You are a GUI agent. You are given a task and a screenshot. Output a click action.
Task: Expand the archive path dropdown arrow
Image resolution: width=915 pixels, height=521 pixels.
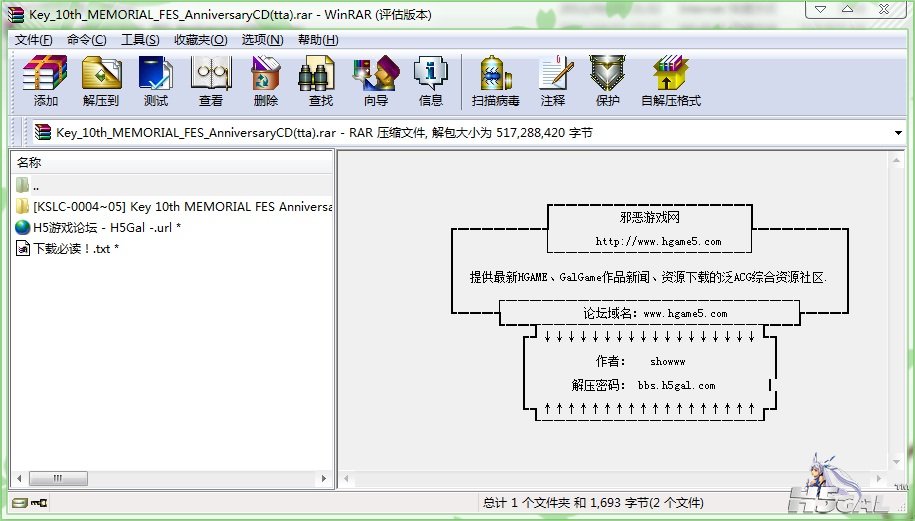tap(898, 132)
